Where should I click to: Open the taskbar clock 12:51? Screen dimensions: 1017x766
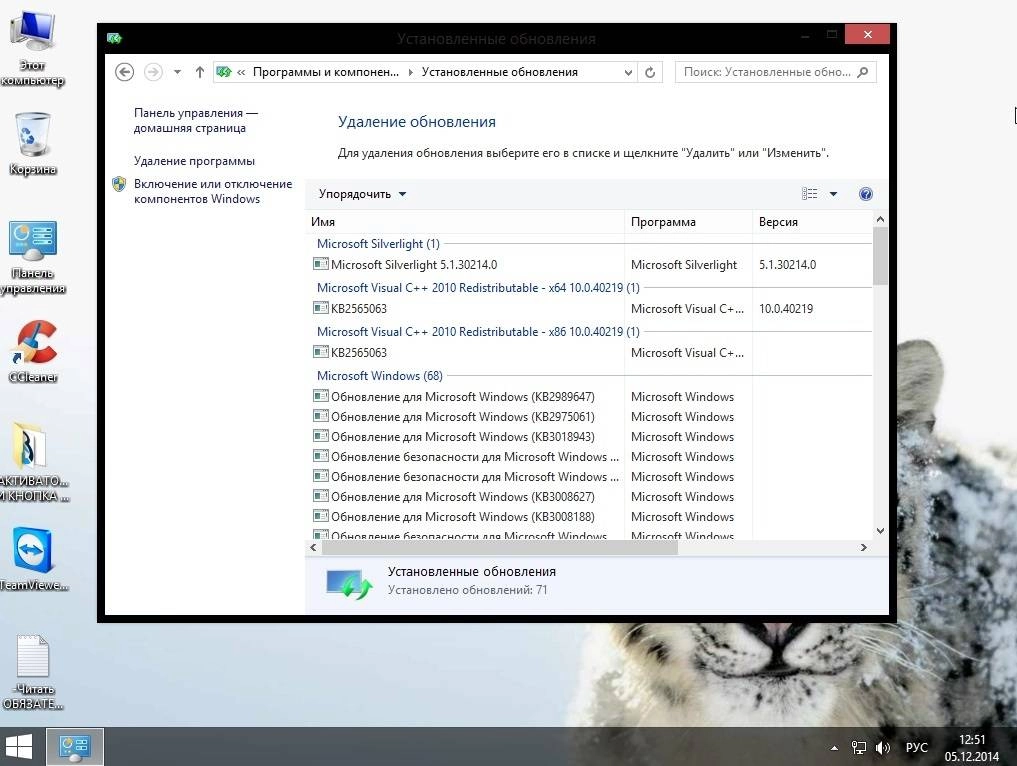coord(972,747)
